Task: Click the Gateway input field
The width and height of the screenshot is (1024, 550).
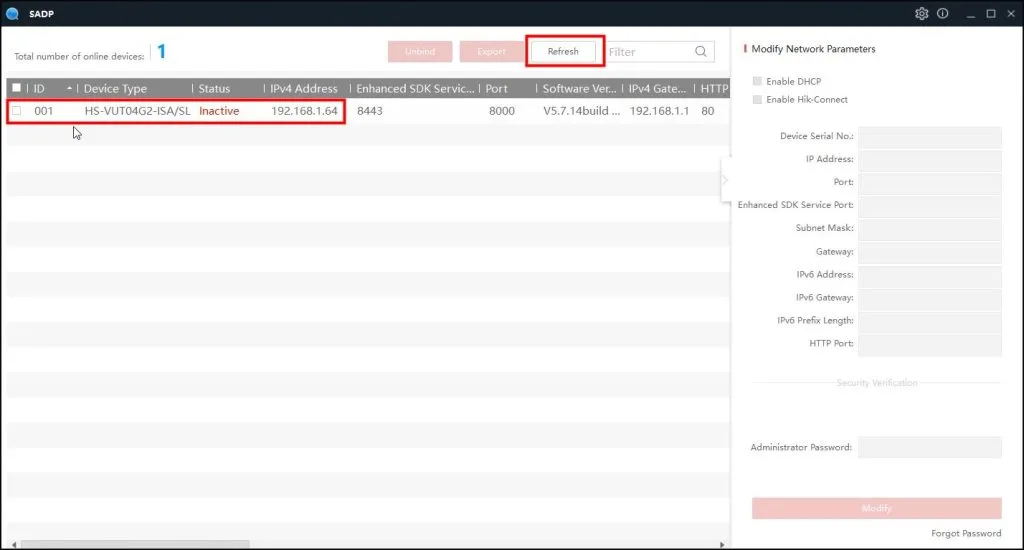Action: coord(929,251)
